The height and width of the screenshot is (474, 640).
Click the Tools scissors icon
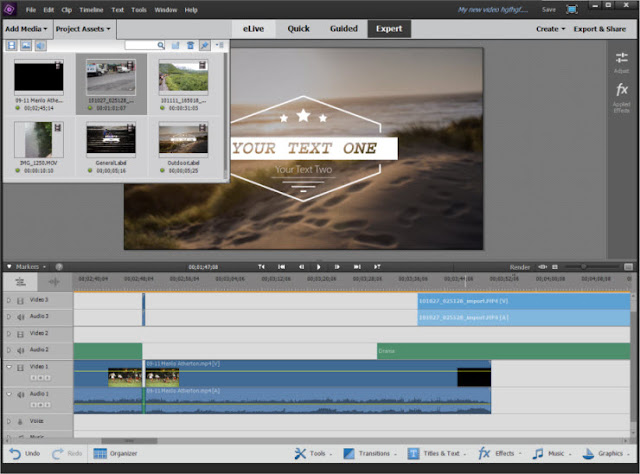[x=300, y=454]
